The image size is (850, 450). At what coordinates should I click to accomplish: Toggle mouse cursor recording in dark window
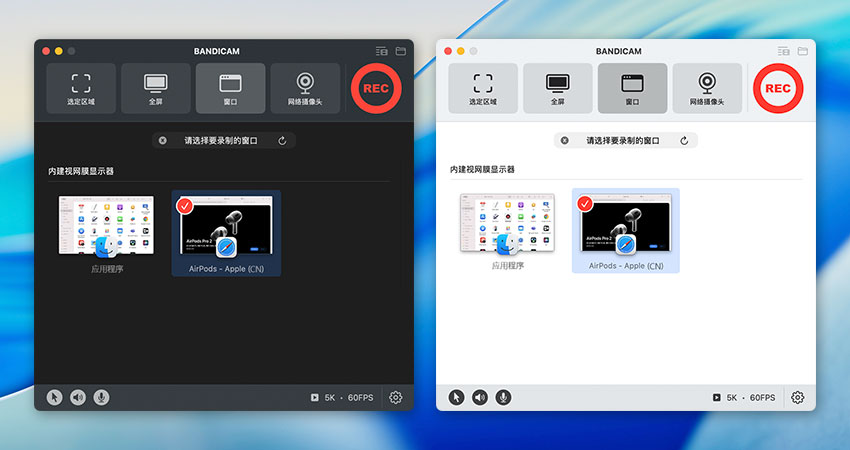click(x=54, y=397)
